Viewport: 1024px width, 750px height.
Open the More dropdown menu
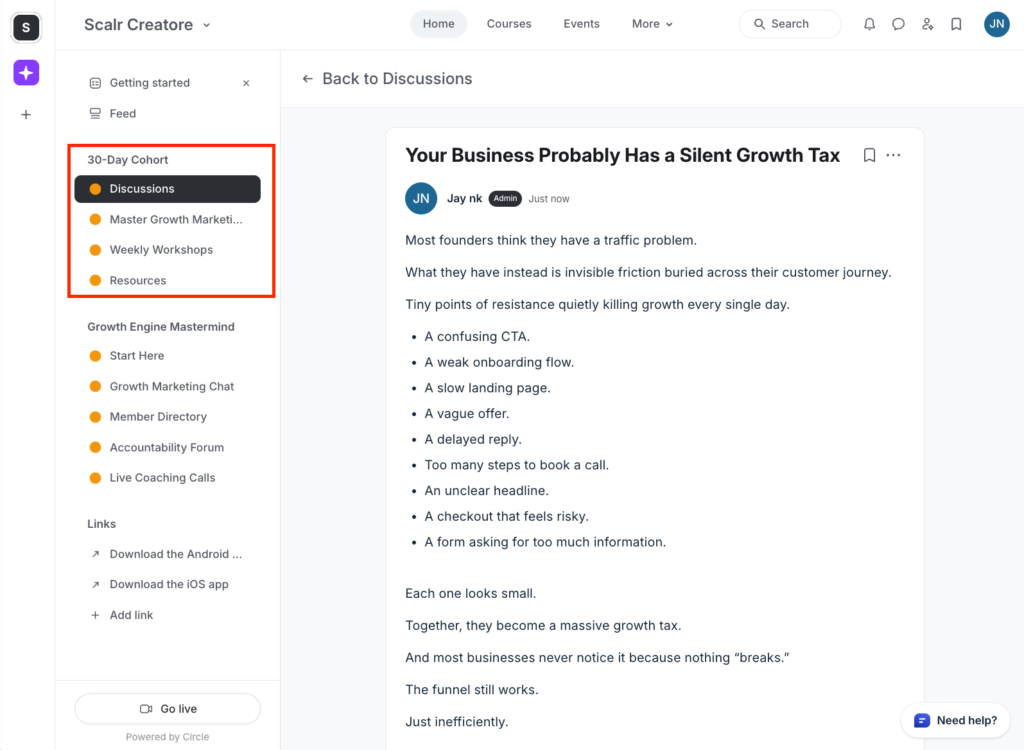coord(652,24)
